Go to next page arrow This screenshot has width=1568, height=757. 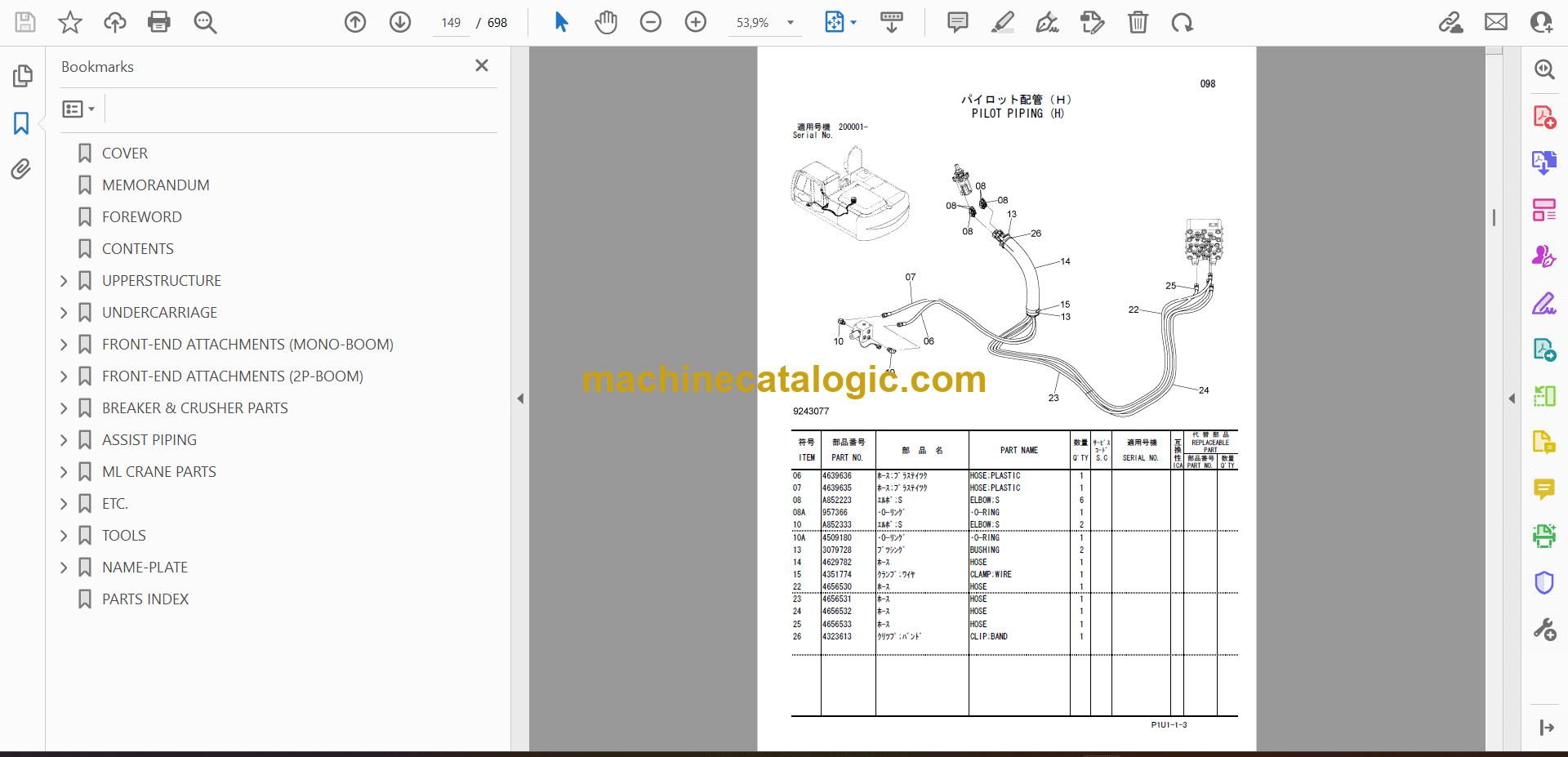400,22
